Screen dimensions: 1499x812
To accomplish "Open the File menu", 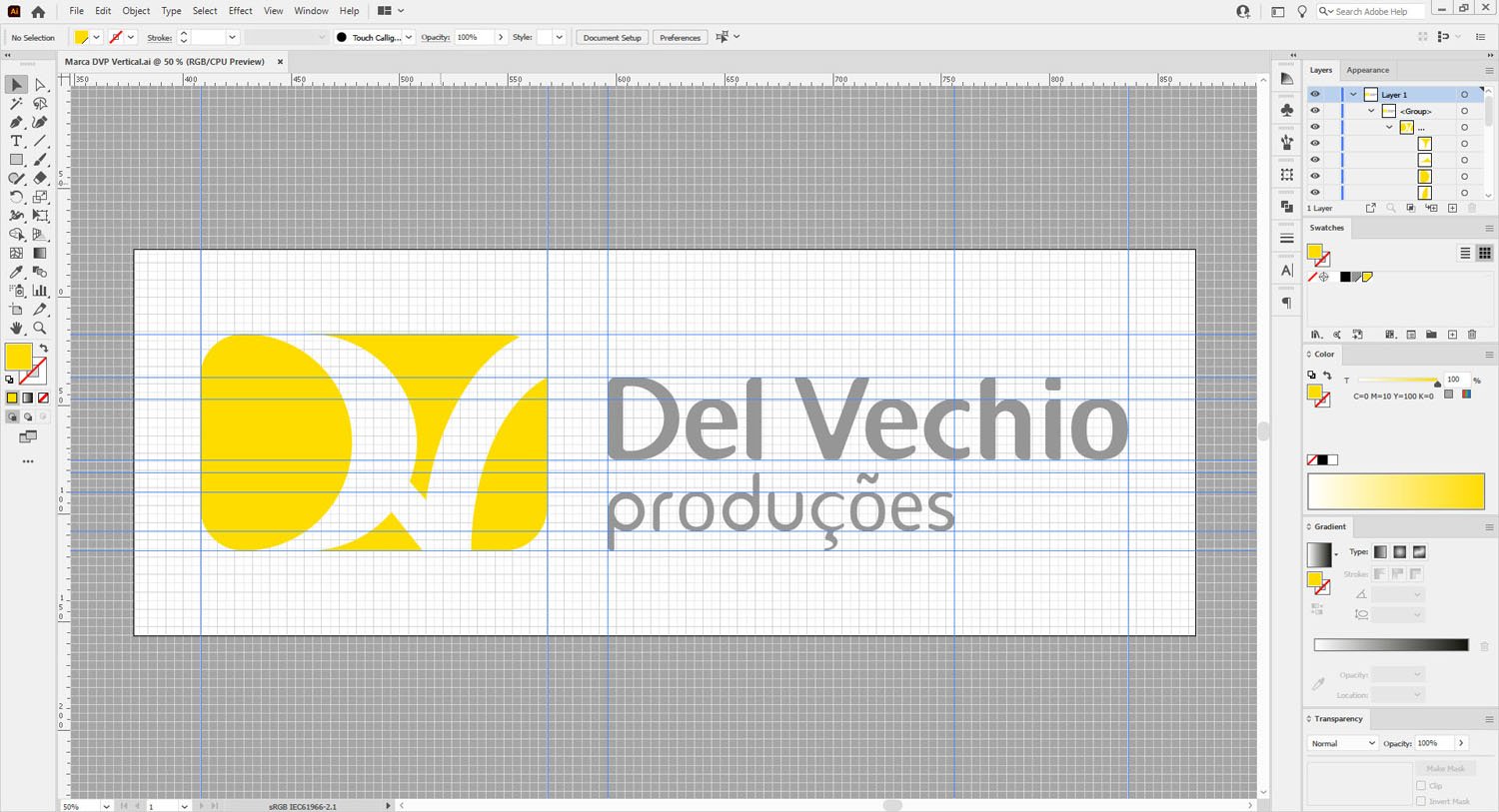I will point(76,11).
